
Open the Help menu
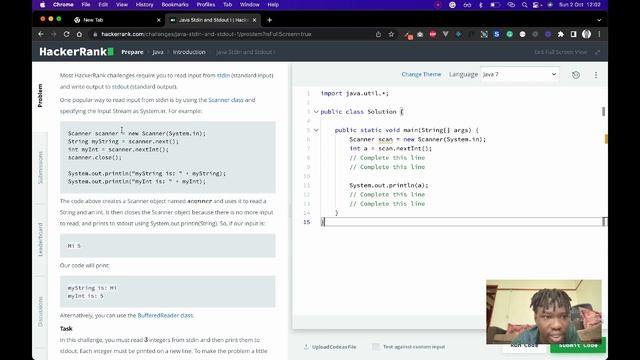pyautogui.click(x=273, y=5)
